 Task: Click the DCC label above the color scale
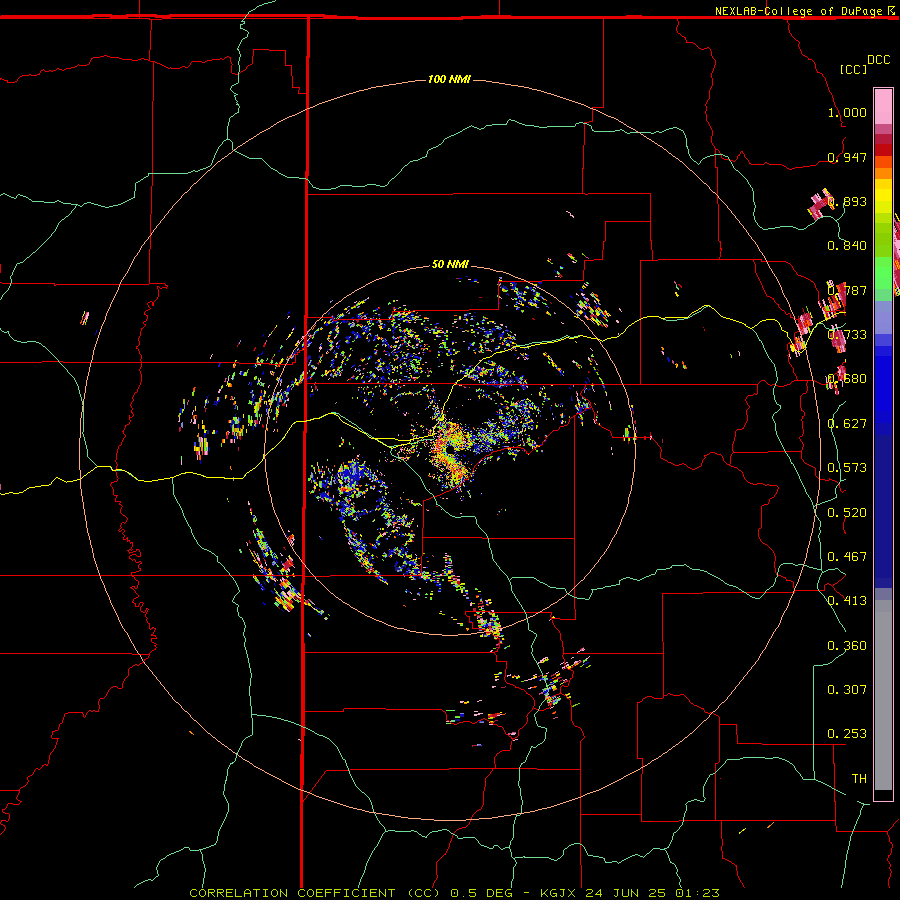879,60
